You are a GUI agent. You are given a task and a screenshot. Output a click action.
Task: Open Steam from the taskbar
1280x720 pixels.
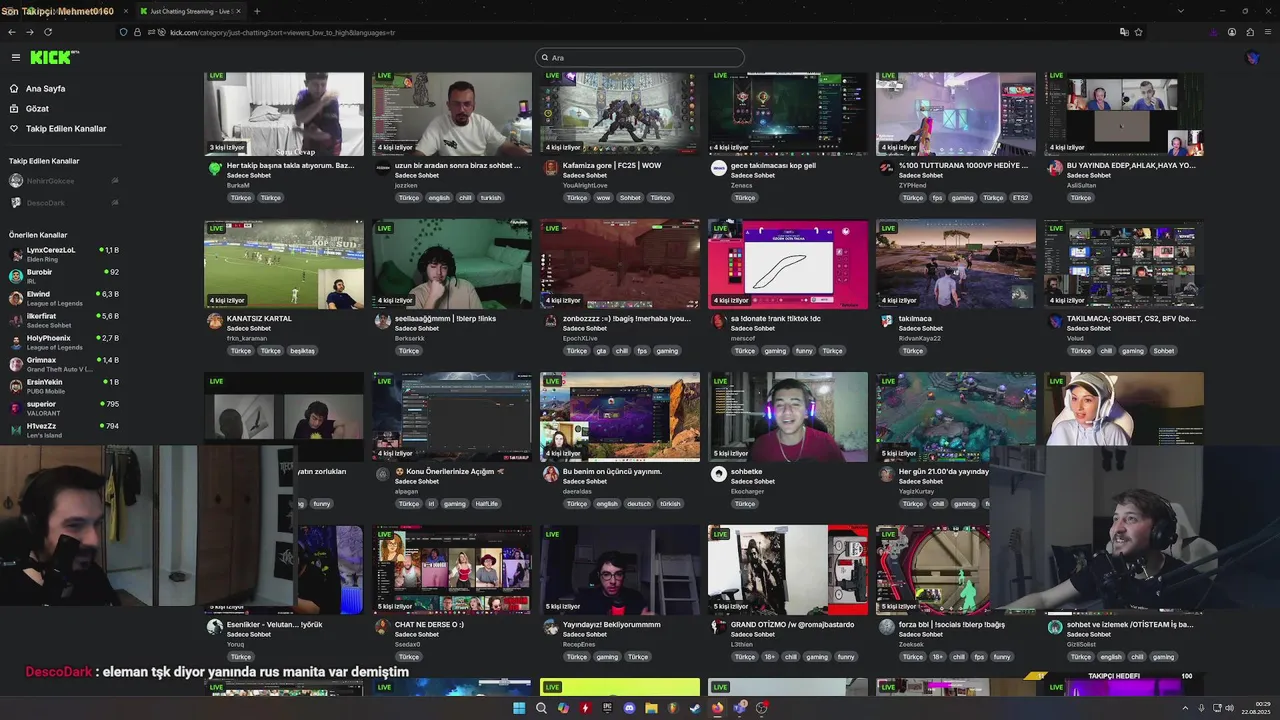(x=695, y=708)
